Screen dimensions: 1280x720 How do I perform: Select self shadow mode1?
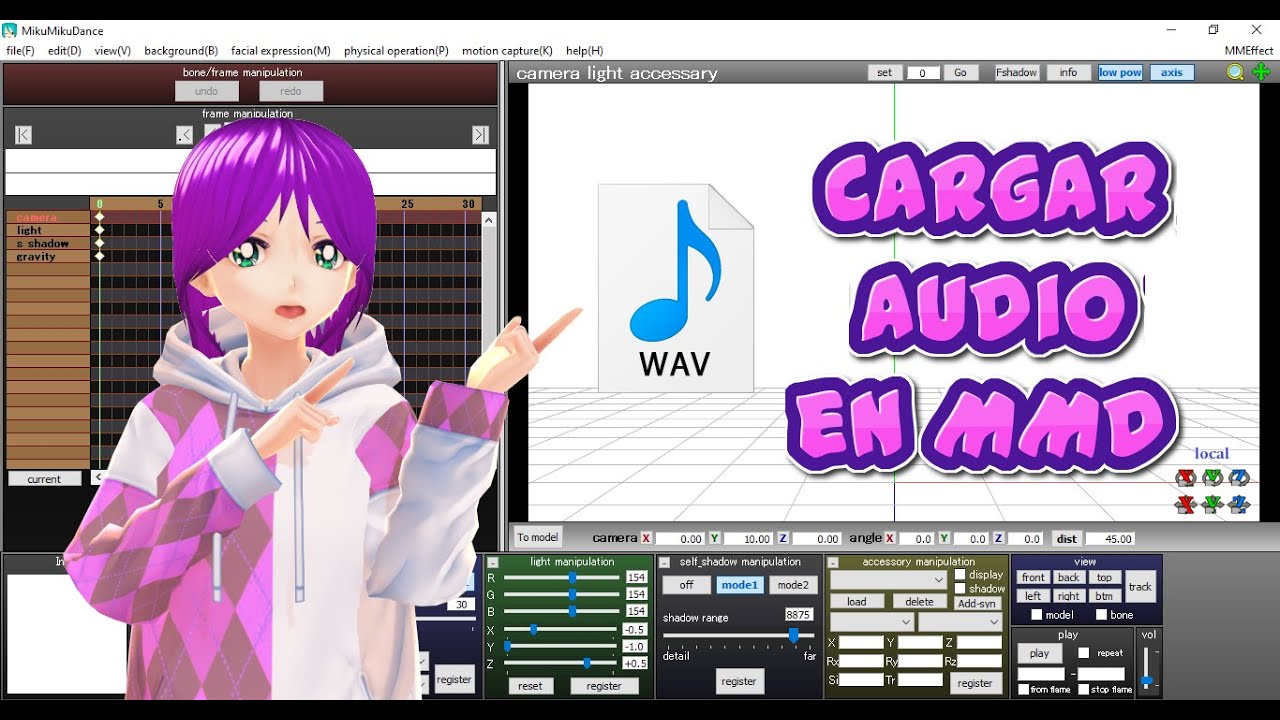740,585
